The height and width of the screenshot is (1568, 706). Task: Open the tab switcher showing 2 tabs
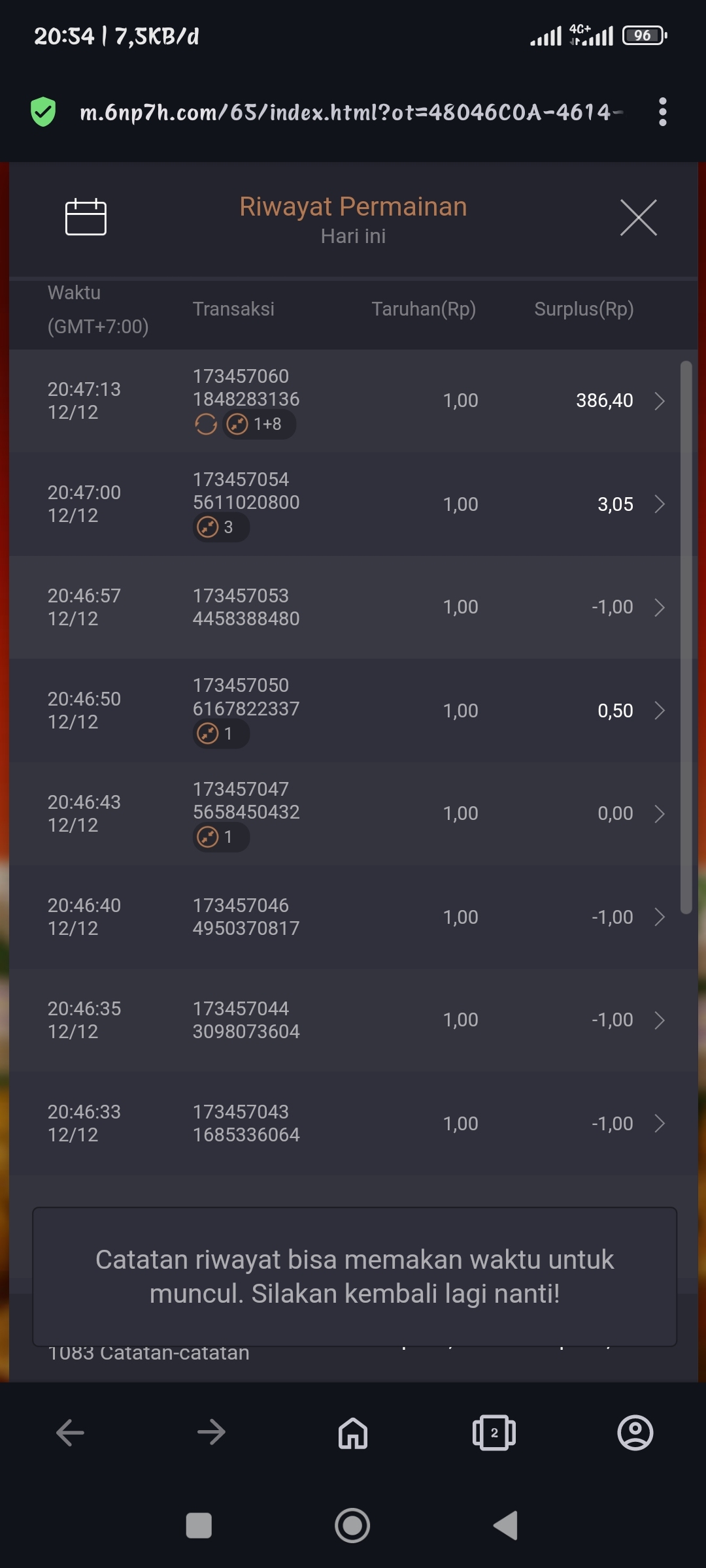494,1433
